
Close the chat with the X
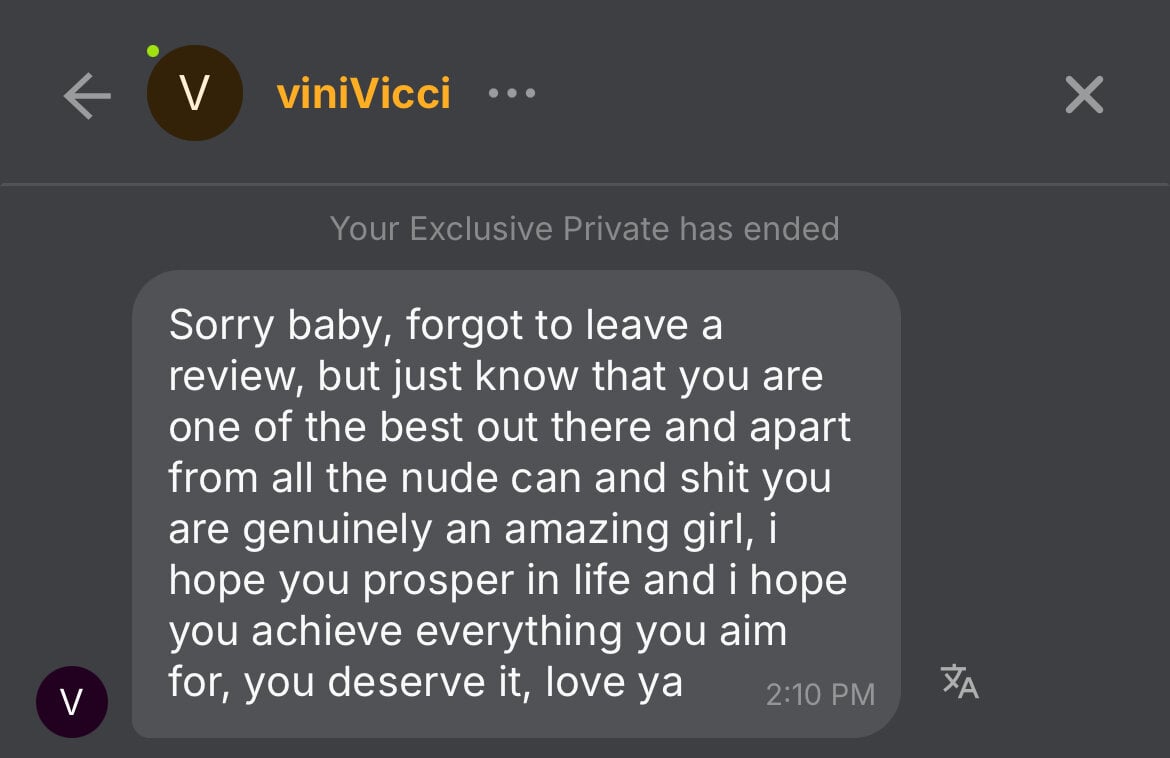click(x=1084, y=95)
